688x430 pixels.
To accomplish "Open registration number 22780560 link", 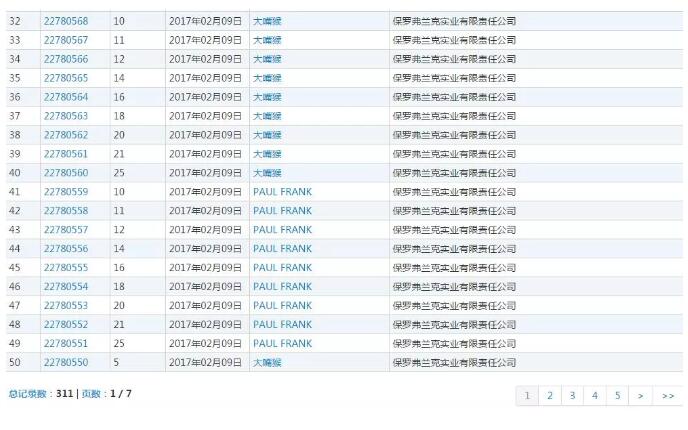I will pos(66,173).
